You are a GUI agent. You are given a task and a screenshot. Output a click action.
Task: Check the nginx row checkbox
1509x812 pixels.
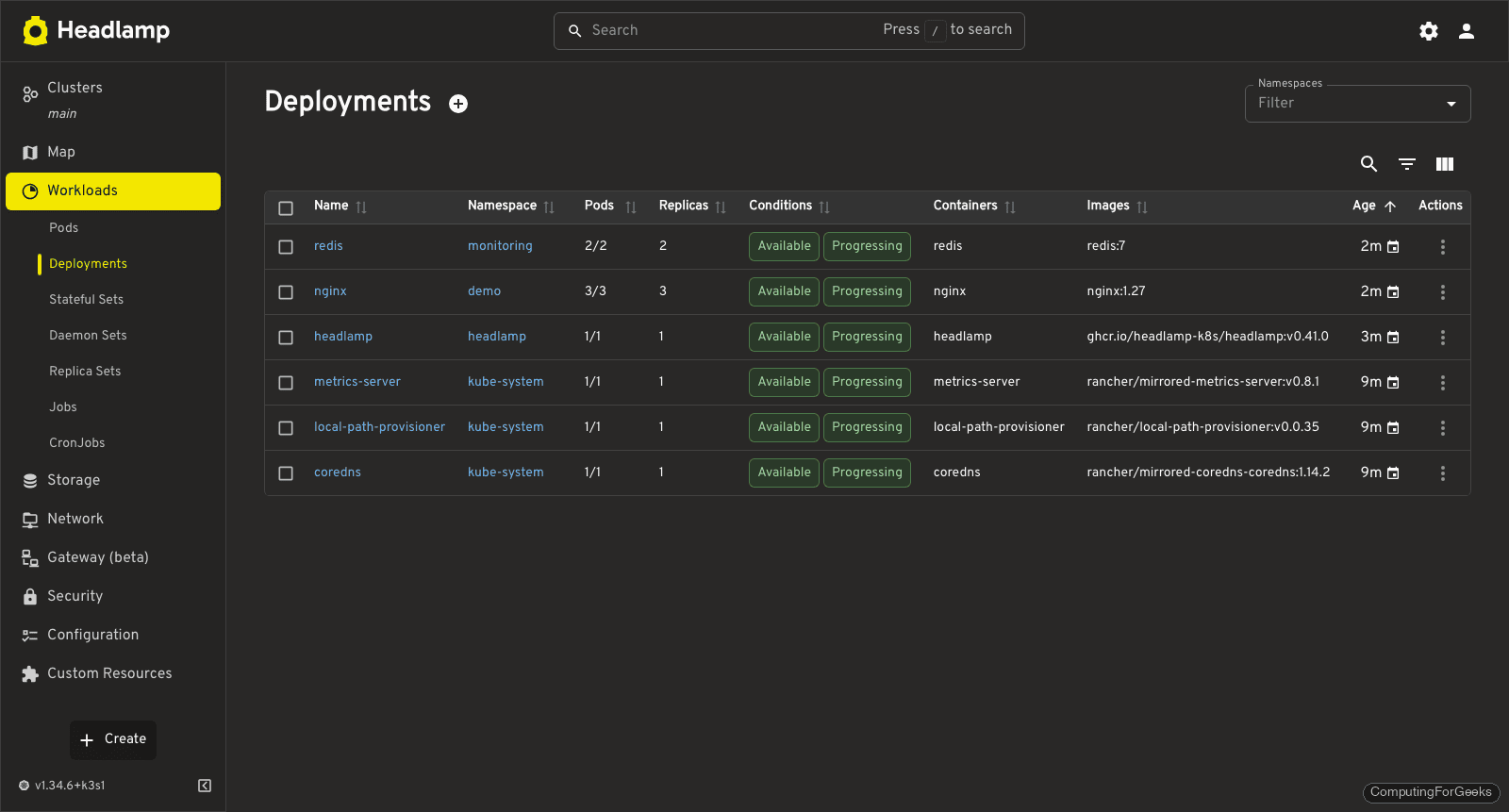[286, 292]
